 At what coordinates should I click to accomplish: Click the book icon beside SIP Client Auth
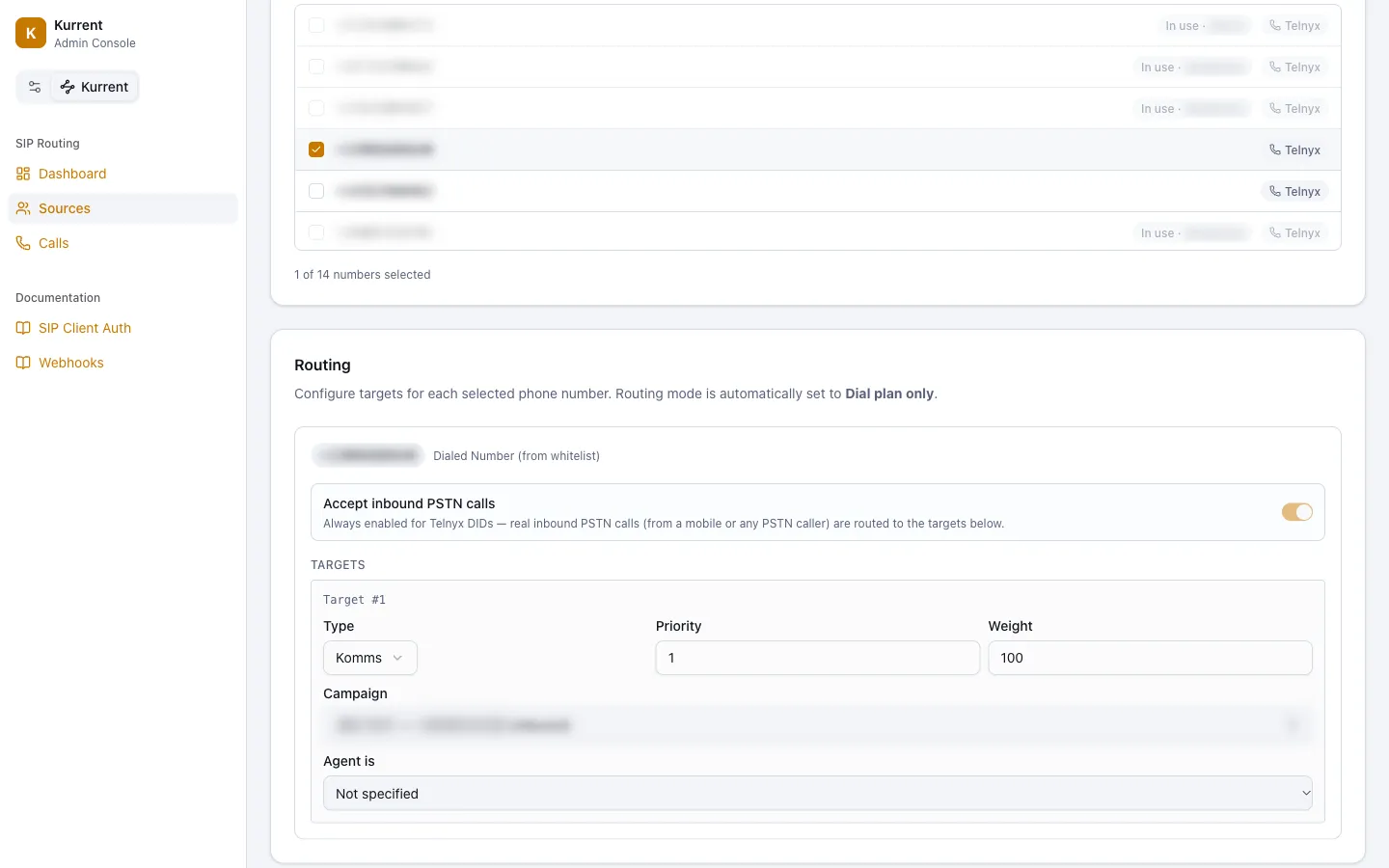[x=23, y=328]
